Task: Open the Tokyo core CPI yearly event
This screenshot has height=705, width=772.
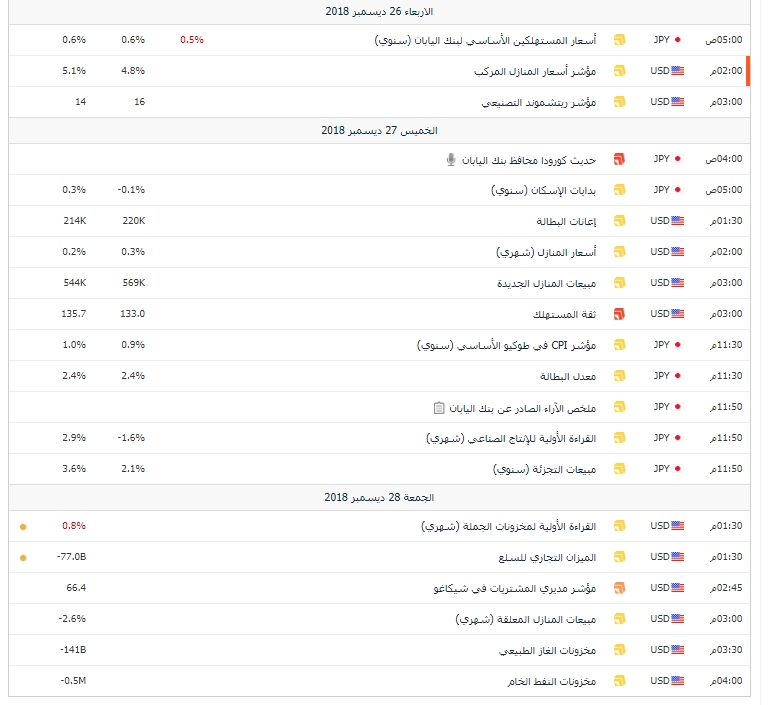Action: coord(507,346)
